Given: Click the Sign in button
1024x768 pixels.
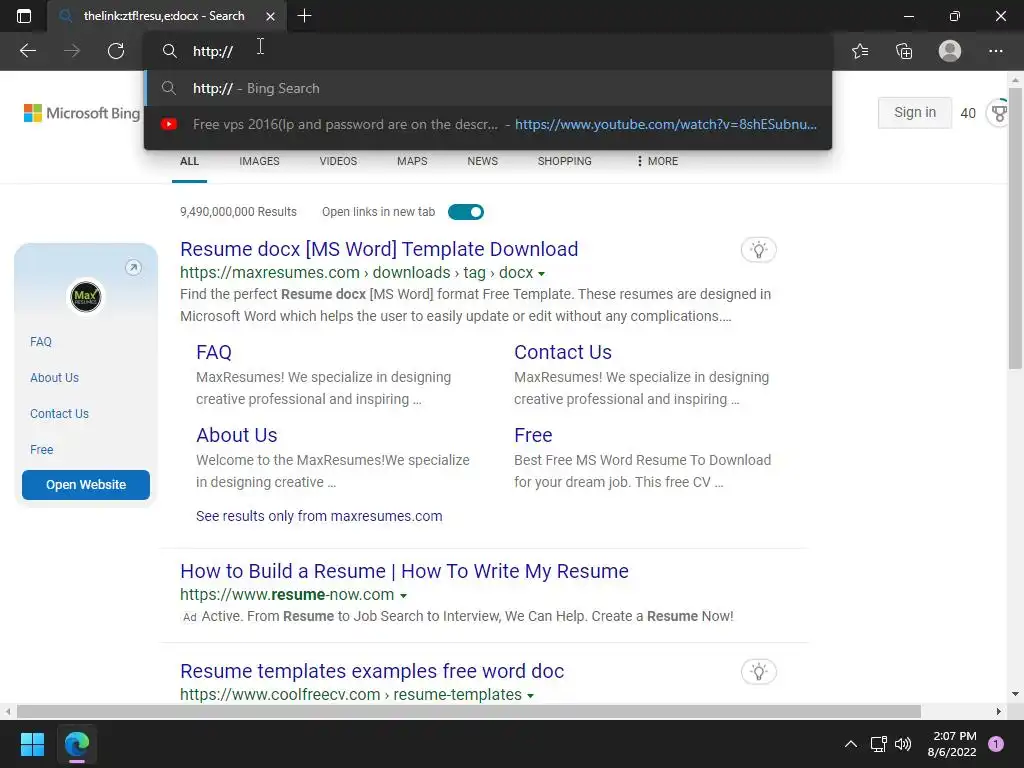Looking at the screenshot, I should (914, 112).
